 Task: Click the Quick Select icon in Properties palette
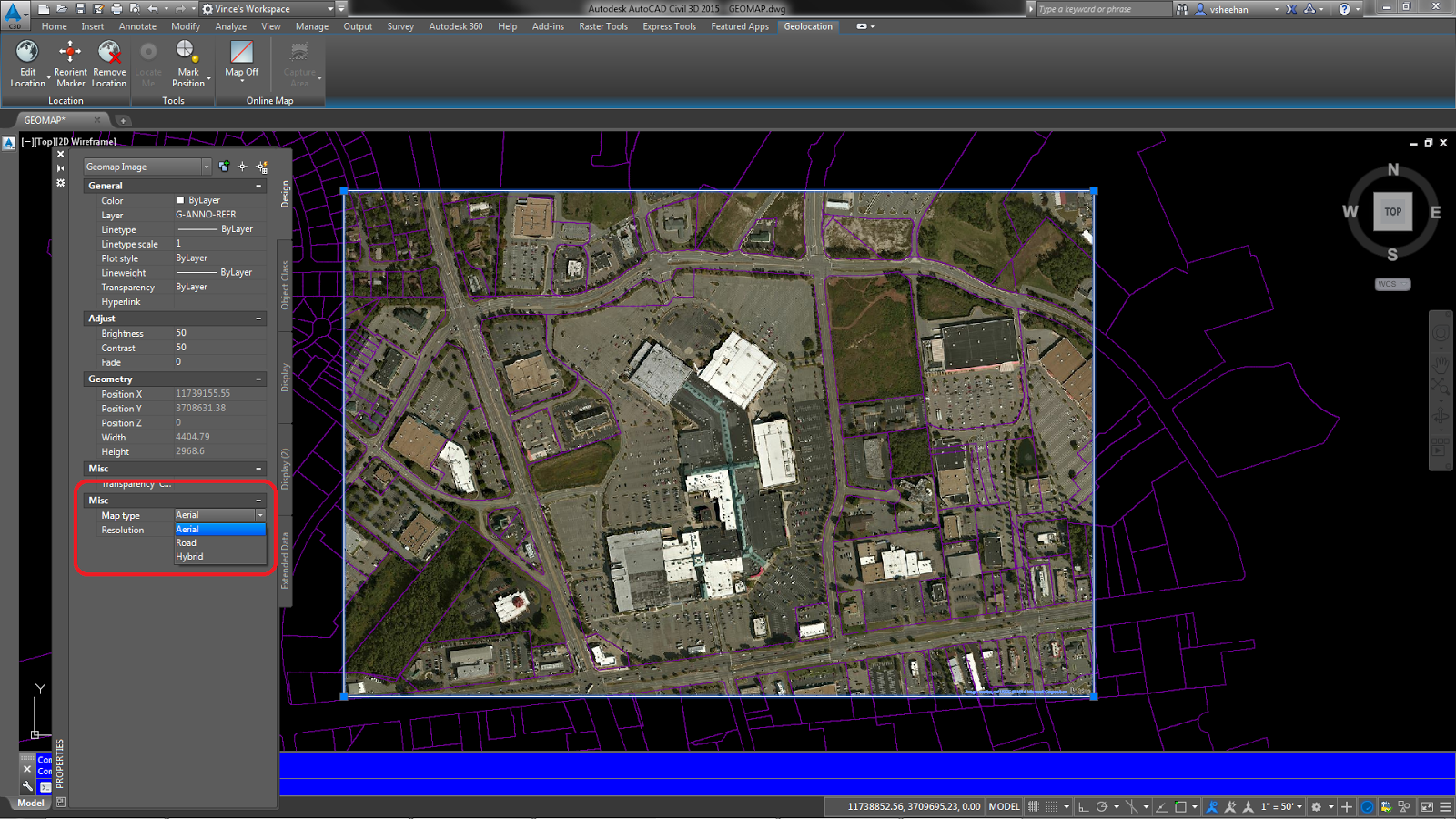(x=262, y=167)
